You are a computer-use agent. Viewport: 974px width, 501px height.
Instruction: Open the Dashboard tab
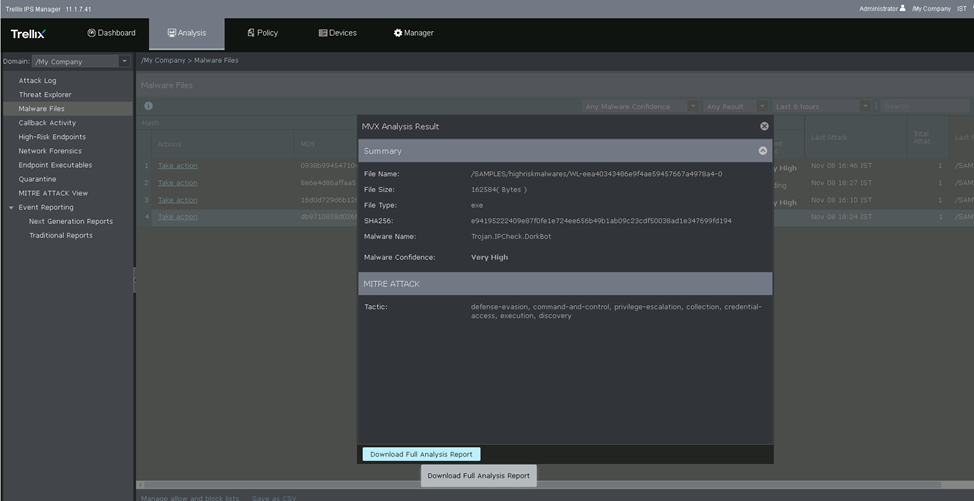click(x=112, y=33)
